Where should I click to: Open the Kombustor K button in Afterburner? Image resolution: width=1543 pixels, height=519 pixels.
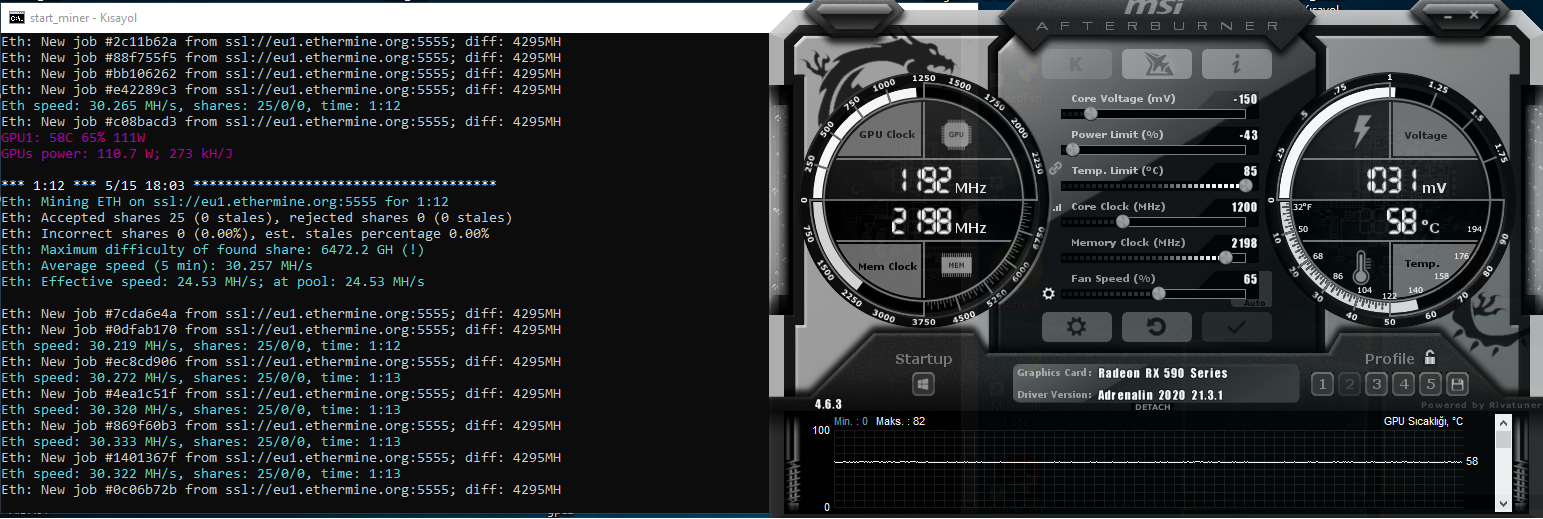[1077, 64]
